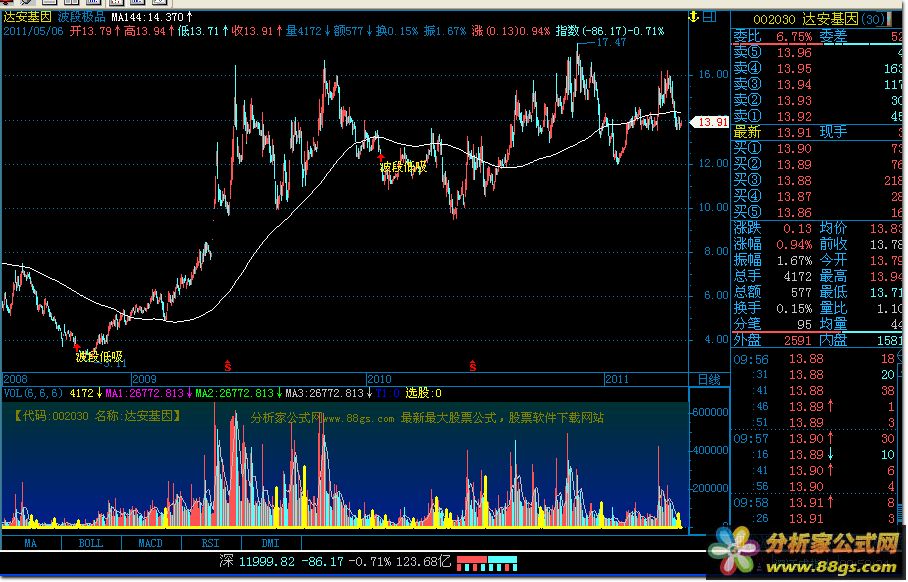Click the 卖⑤ 13.96 ask row
The width and height of the screenshot is (908, 582).
[817, 53]
